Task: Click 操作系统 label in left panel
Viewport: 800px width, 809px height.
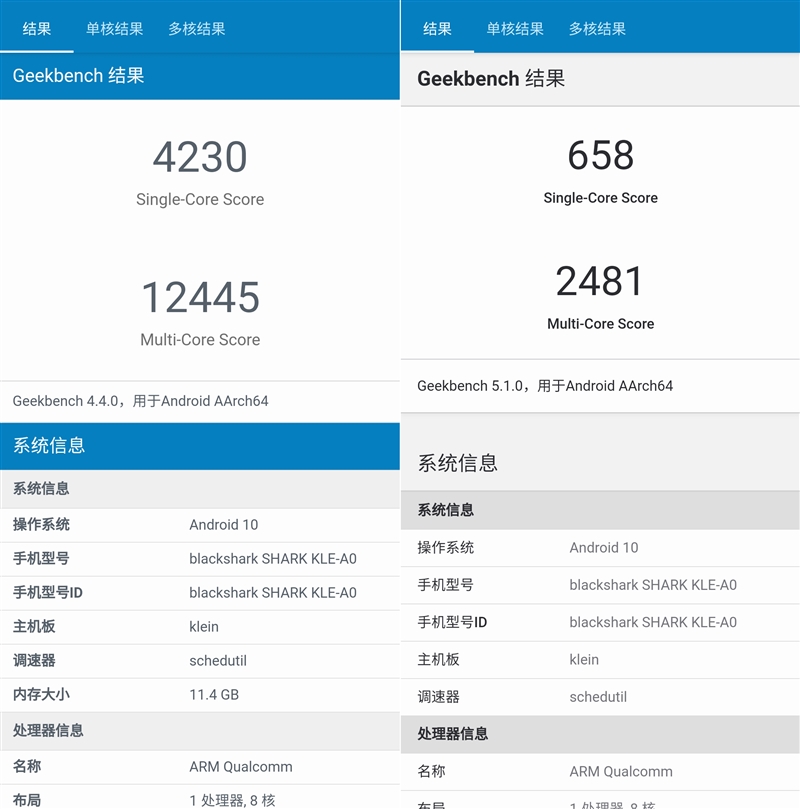Action: [x=41, y=525]
